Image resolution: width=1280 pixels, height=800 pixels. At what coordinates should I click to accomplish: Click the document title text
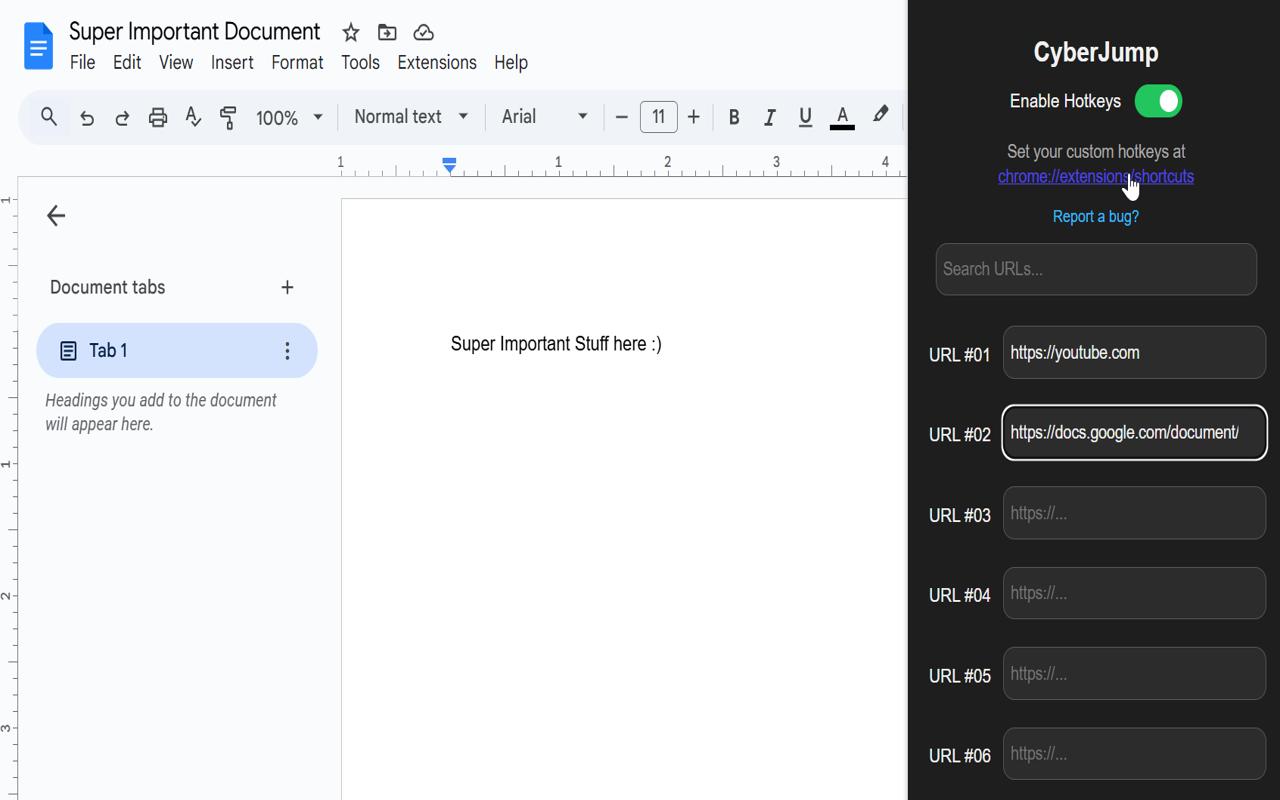[x=195, y=32]
